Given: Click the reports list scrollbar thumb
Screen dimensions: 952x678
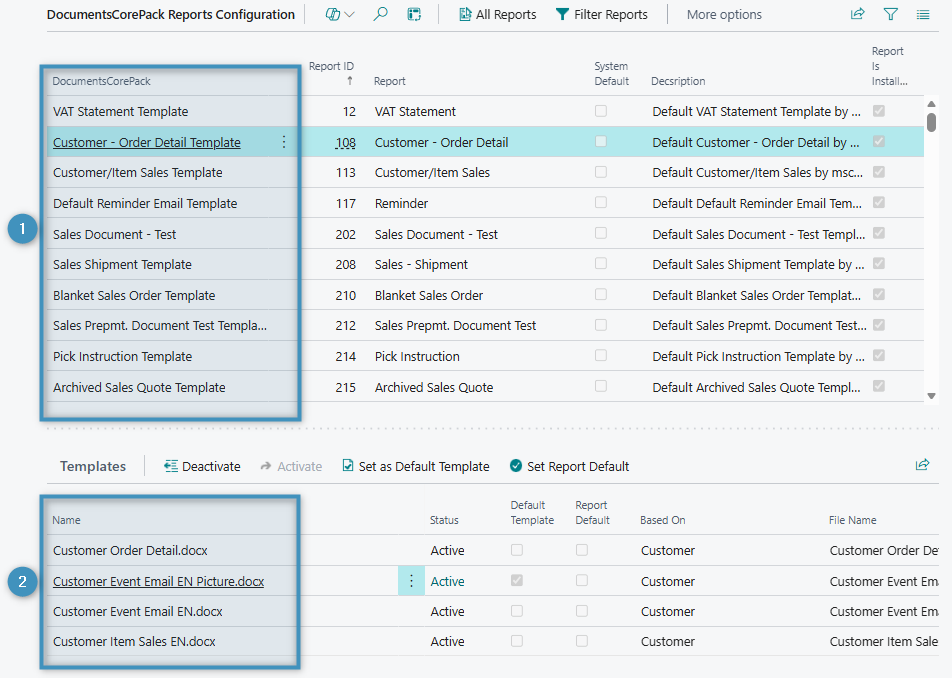Looking at the screenshot, I should (931, 121).
